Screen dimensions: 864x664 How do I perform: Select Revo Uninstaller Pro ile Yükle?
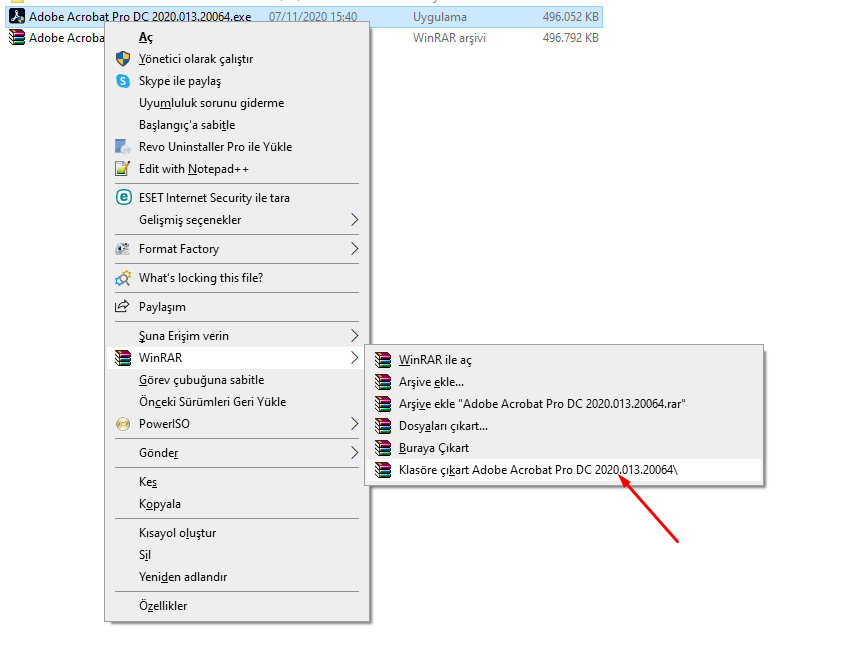pyautogui.click(x=237, y=147)
